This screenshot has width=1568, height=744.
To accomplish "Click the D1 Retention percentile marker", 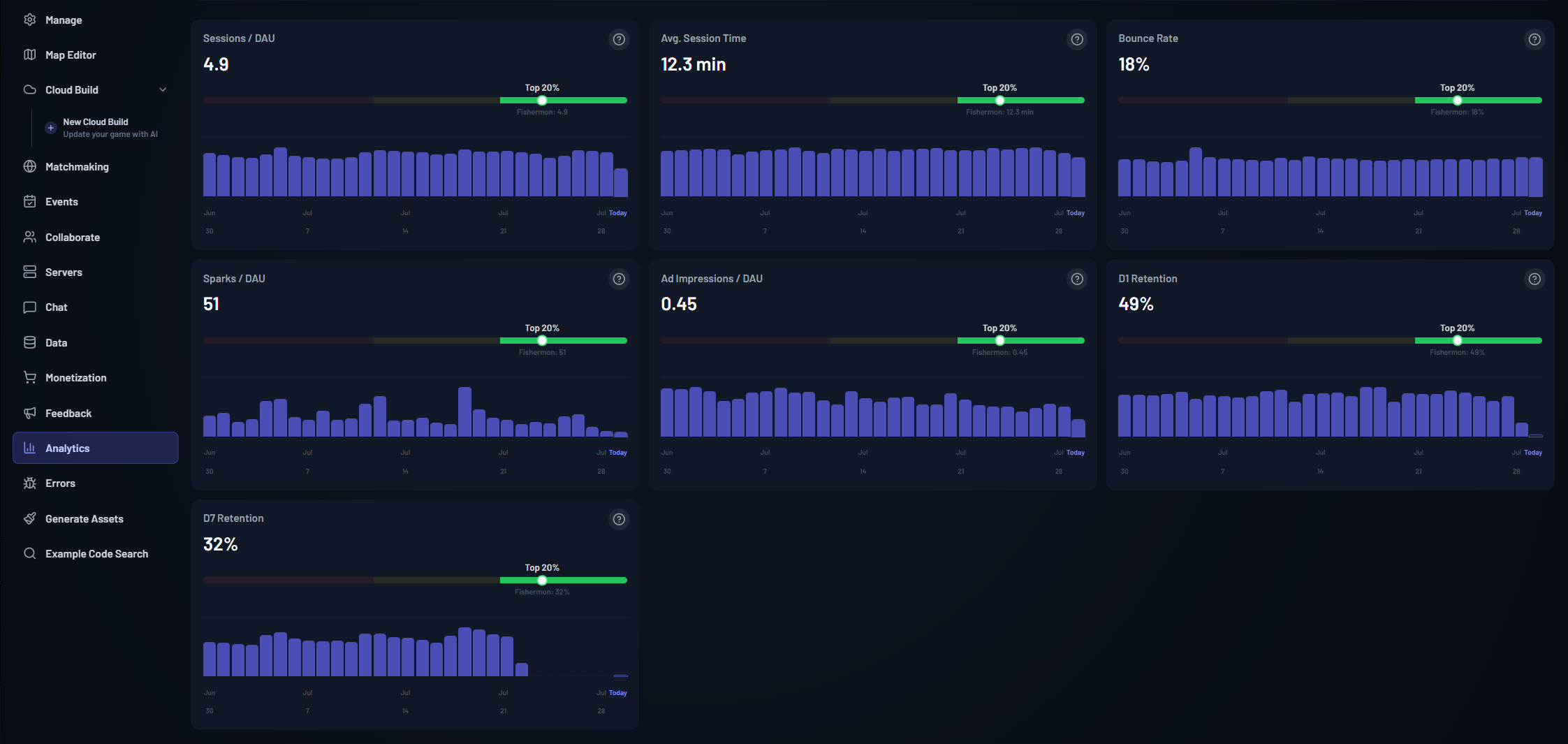I will click(1457, 340).
